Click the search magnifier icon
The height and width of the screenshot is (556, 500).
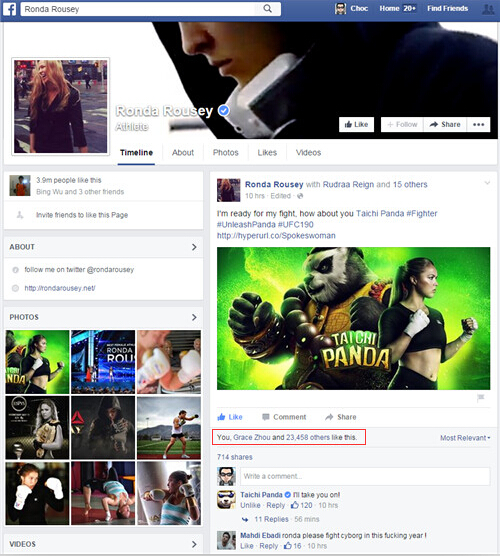(x=268, y=9)
